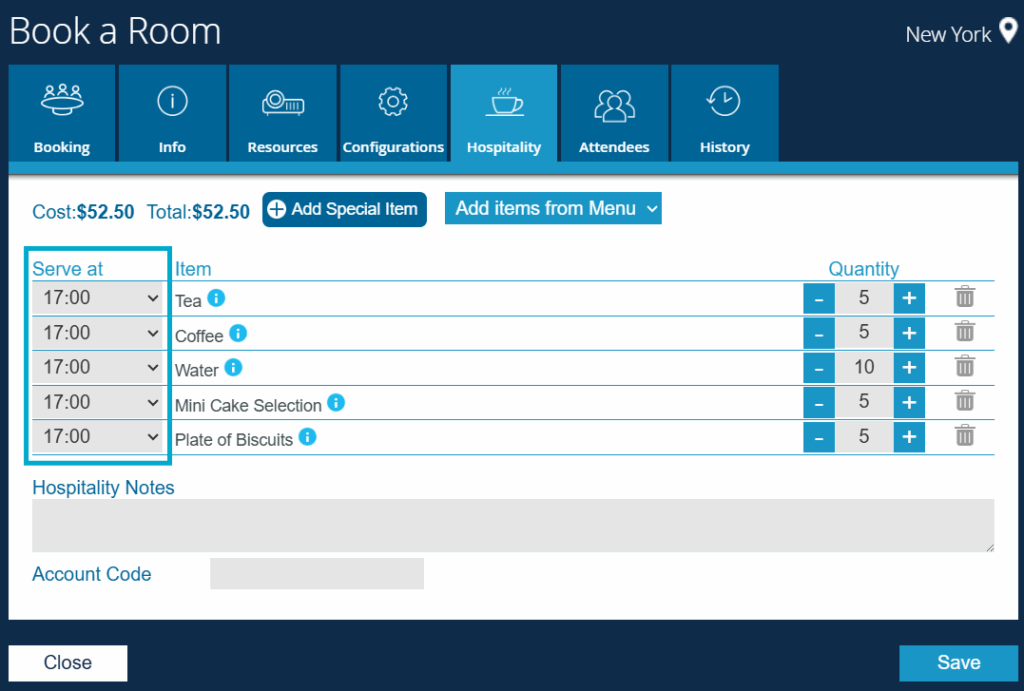Show info for Coffee item

(x=238, y=333)
